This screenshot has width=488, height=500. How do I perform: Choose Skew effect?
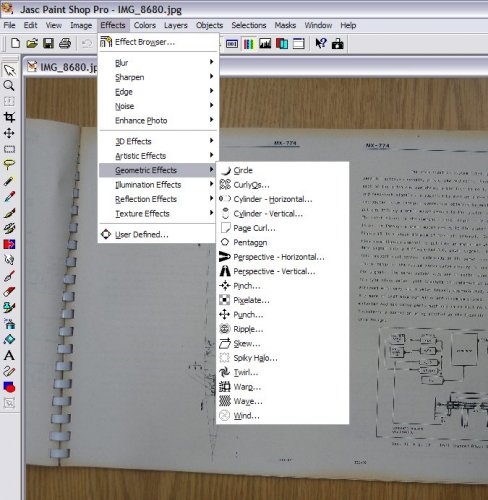283,344
